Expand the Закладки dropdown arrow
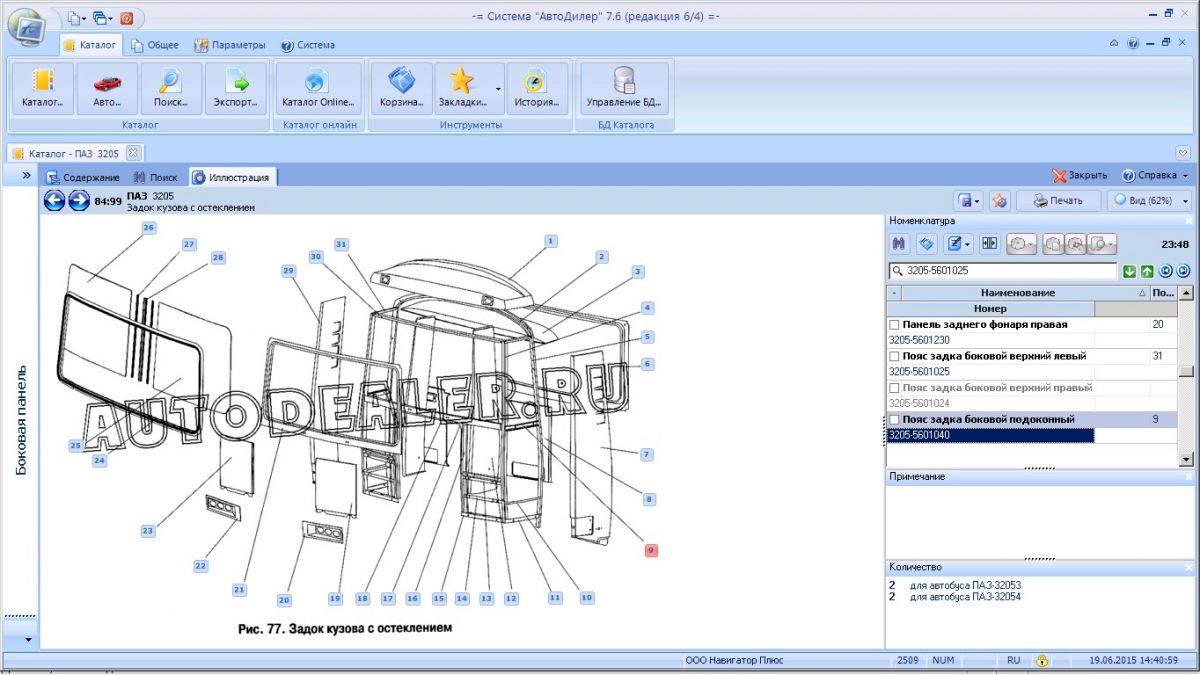 (498, 88)
